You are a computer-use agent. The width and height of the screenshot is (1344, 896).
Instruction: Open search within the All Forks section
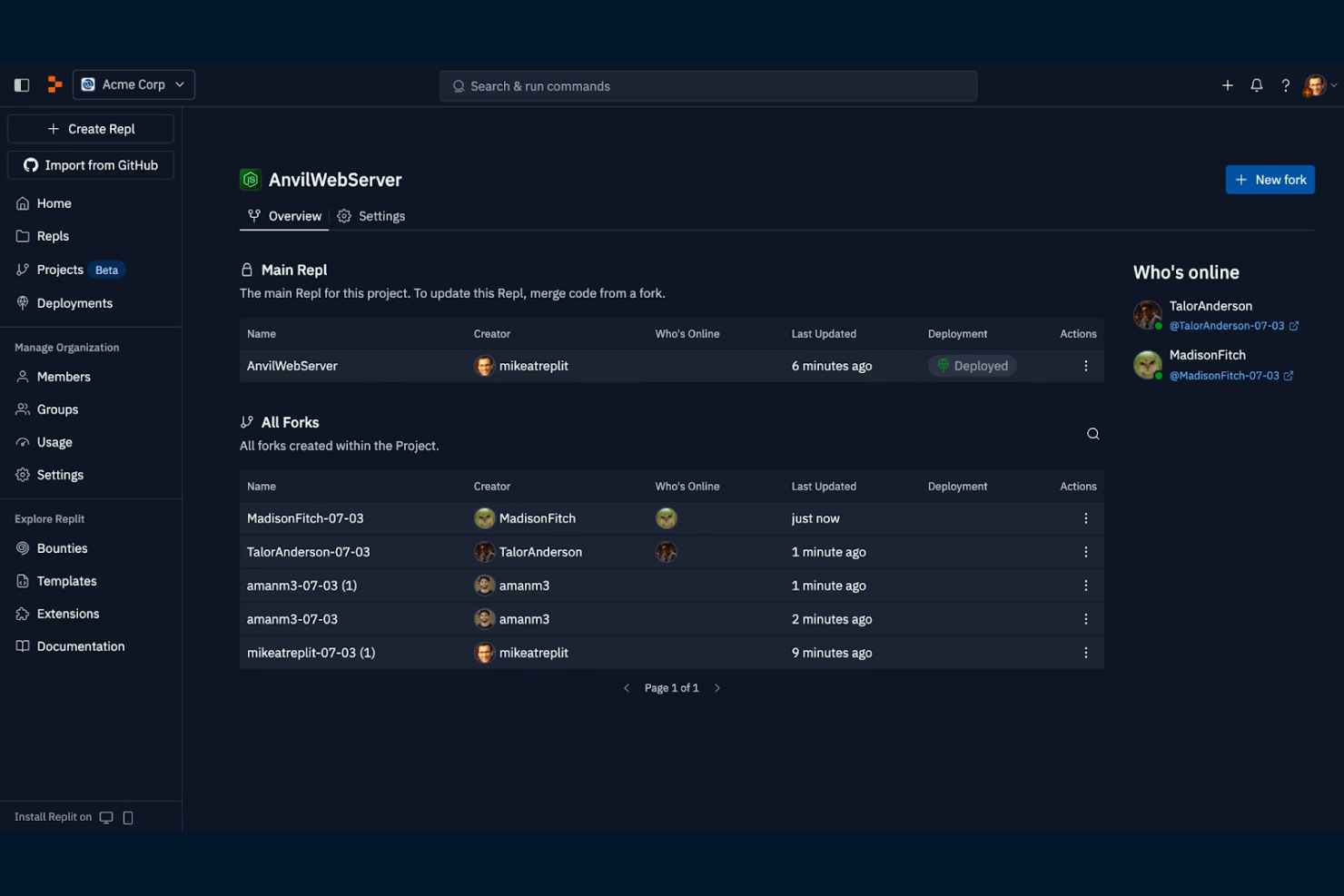click(x=1092, y=433)
